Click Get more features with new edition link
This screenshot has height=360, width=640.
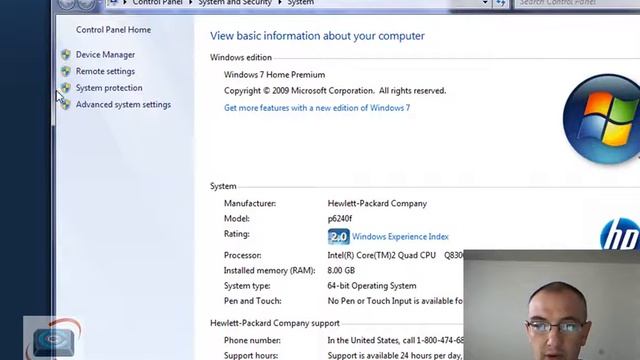(317, 108)
